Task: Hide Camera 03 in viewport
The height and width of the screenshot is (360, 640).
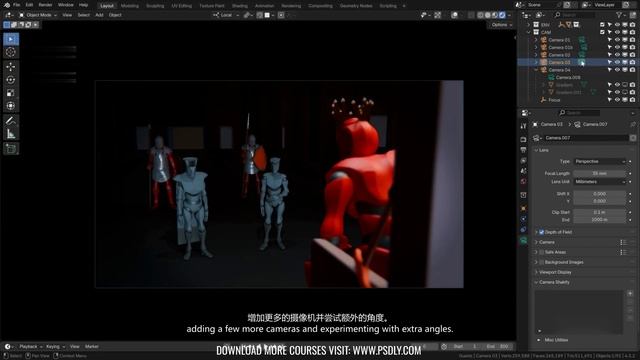Action: click(617, 62)
